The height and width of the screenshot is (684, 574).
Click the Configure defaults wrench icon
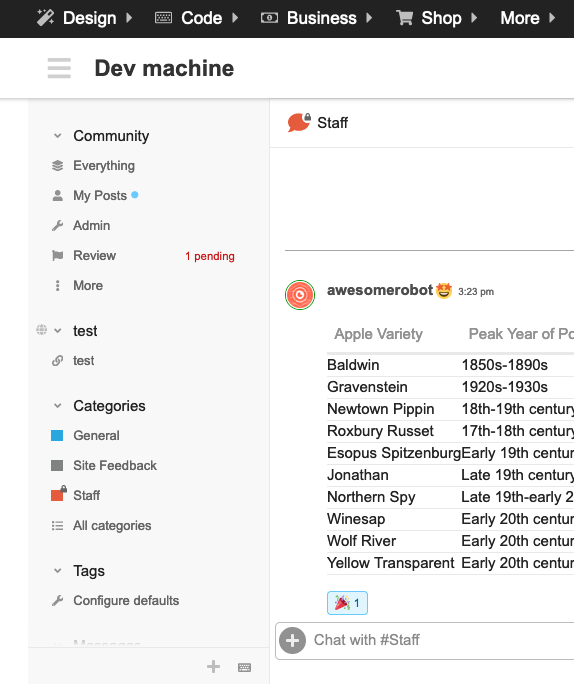tap(58, 601)
